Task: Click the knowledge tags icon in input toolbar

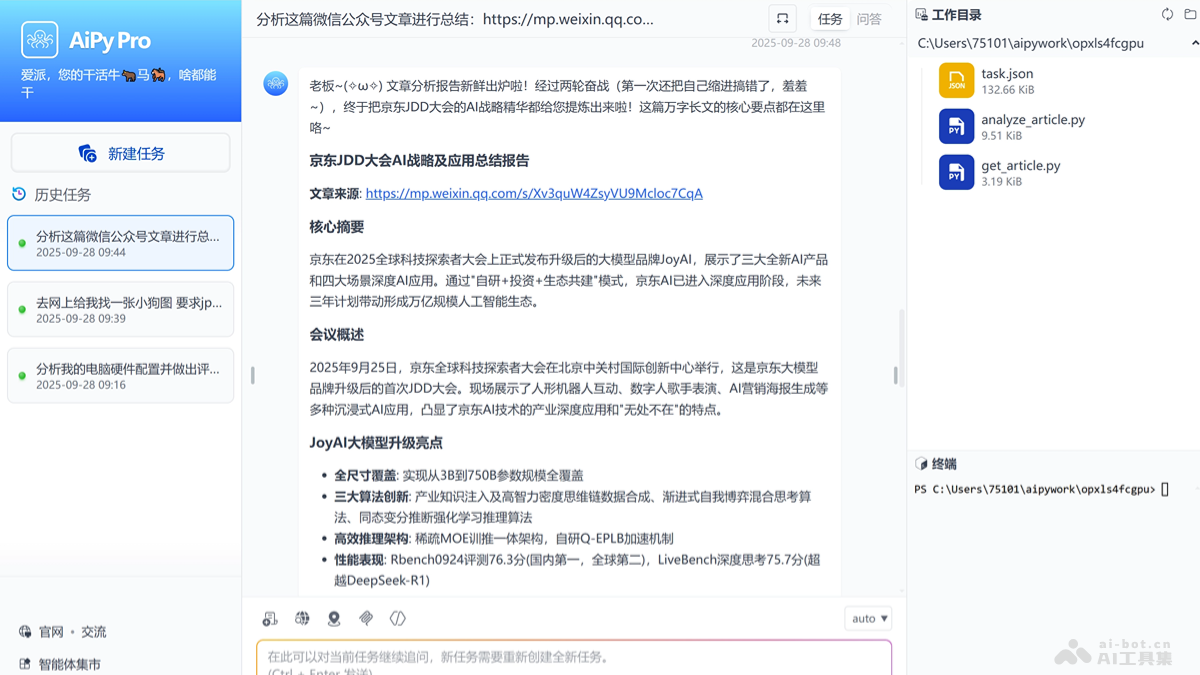Action: (x=365, y=618)
